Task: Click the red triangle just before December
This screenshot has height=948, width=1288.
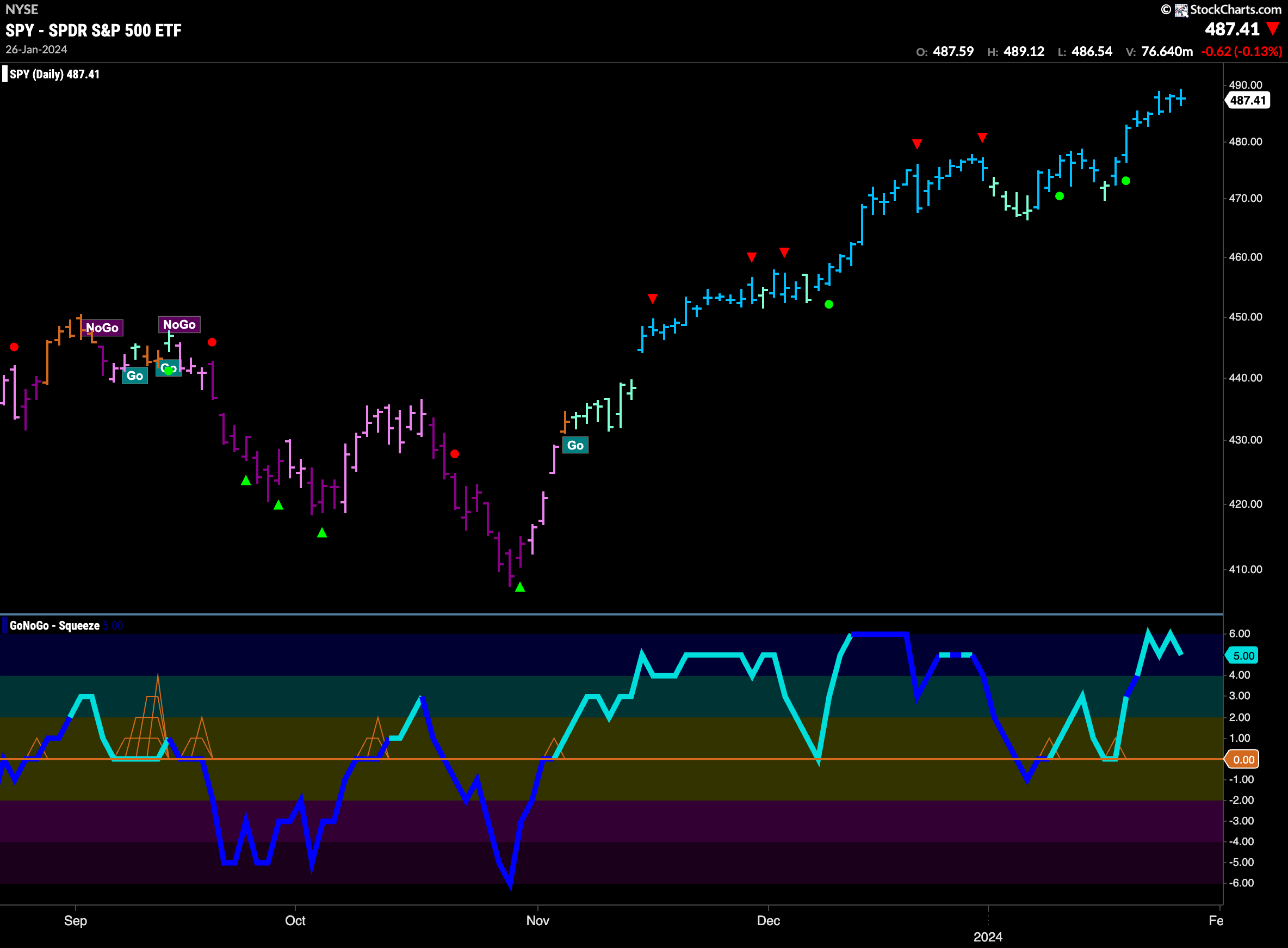Action: coord(752,256)
